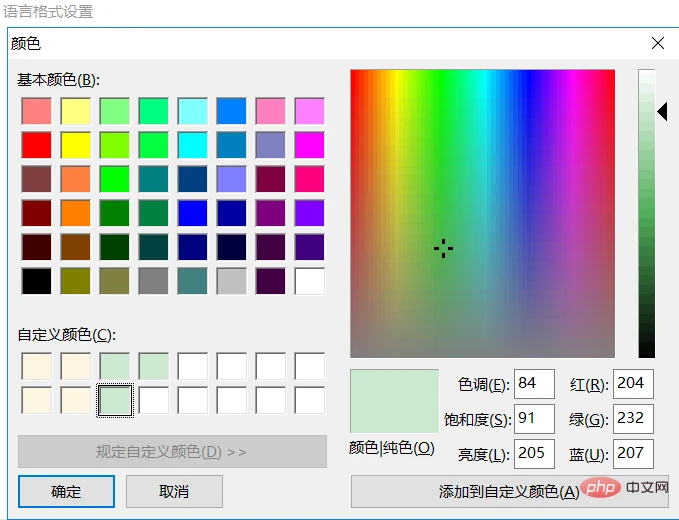Click 添加到自定义颜色 button
Screen dimensions: 679x520
tap(509, 491)
